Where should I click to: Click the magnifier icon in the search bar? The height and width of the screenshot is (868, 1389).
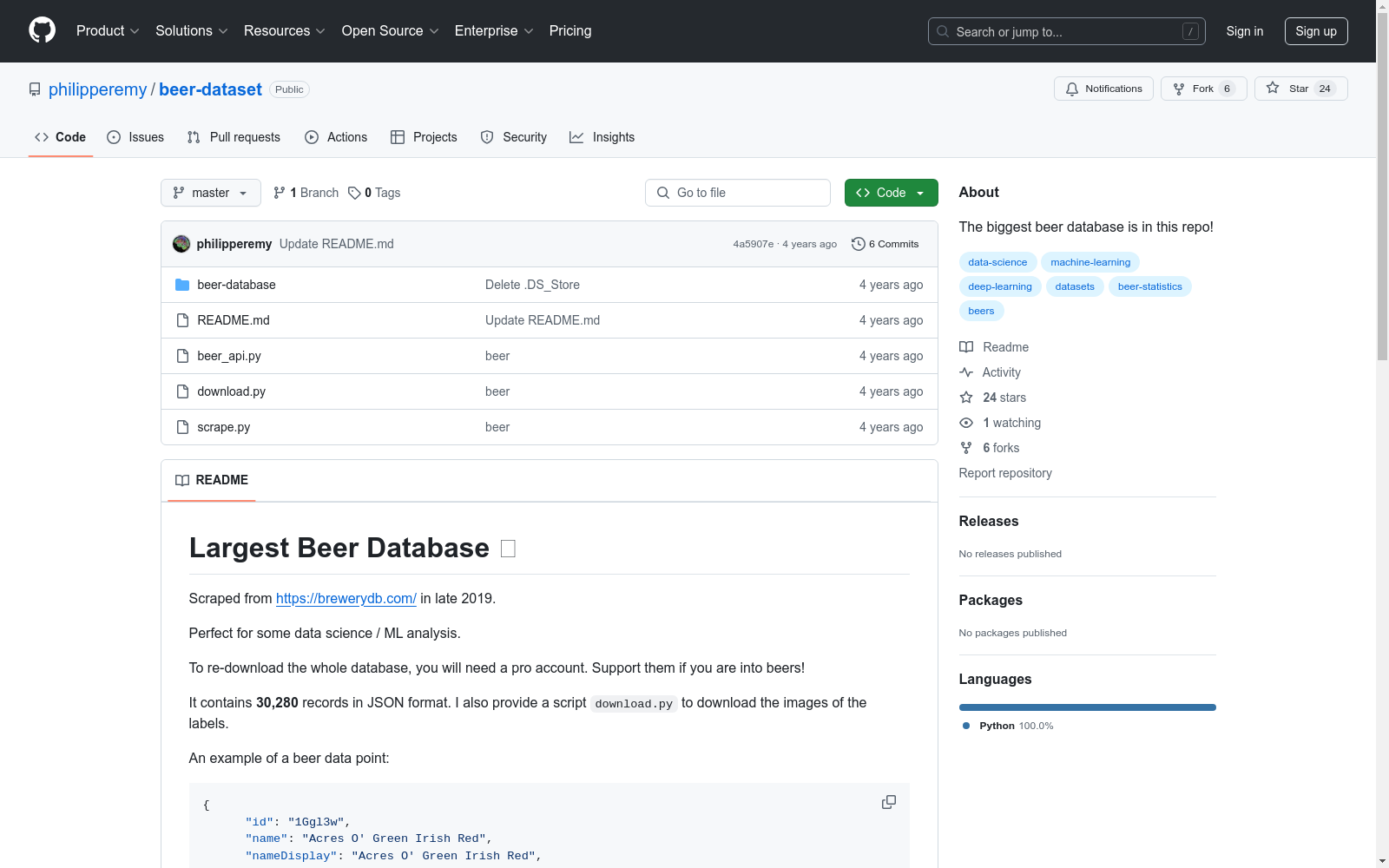[x=943, y=31]
